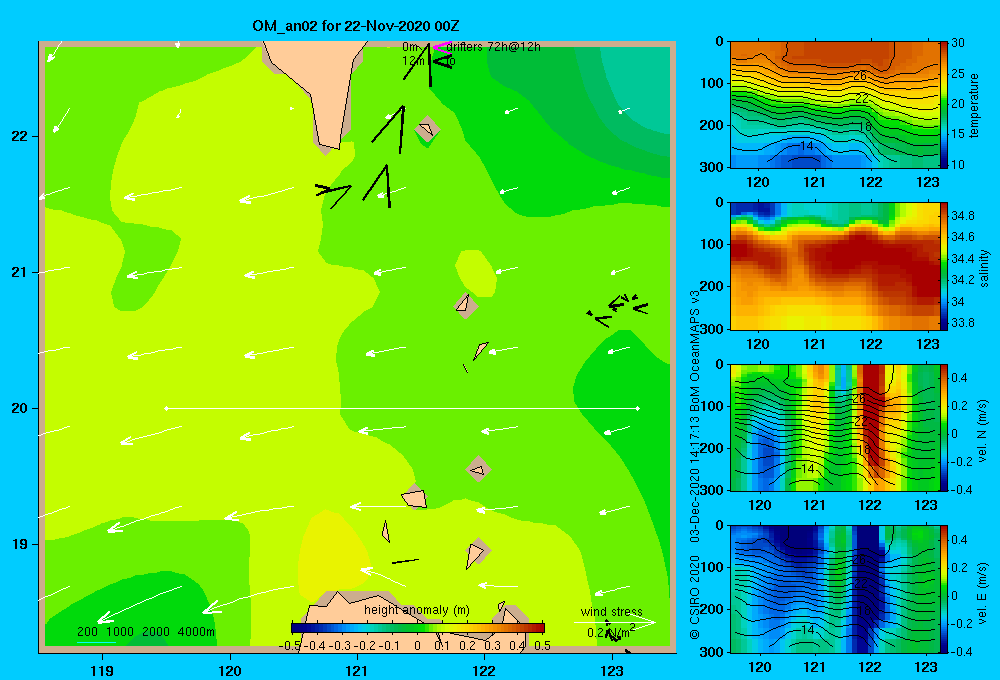Click the '0m' drifter depth label
The width and height of the screenshot is (1000, 680).
click(409, 47)
